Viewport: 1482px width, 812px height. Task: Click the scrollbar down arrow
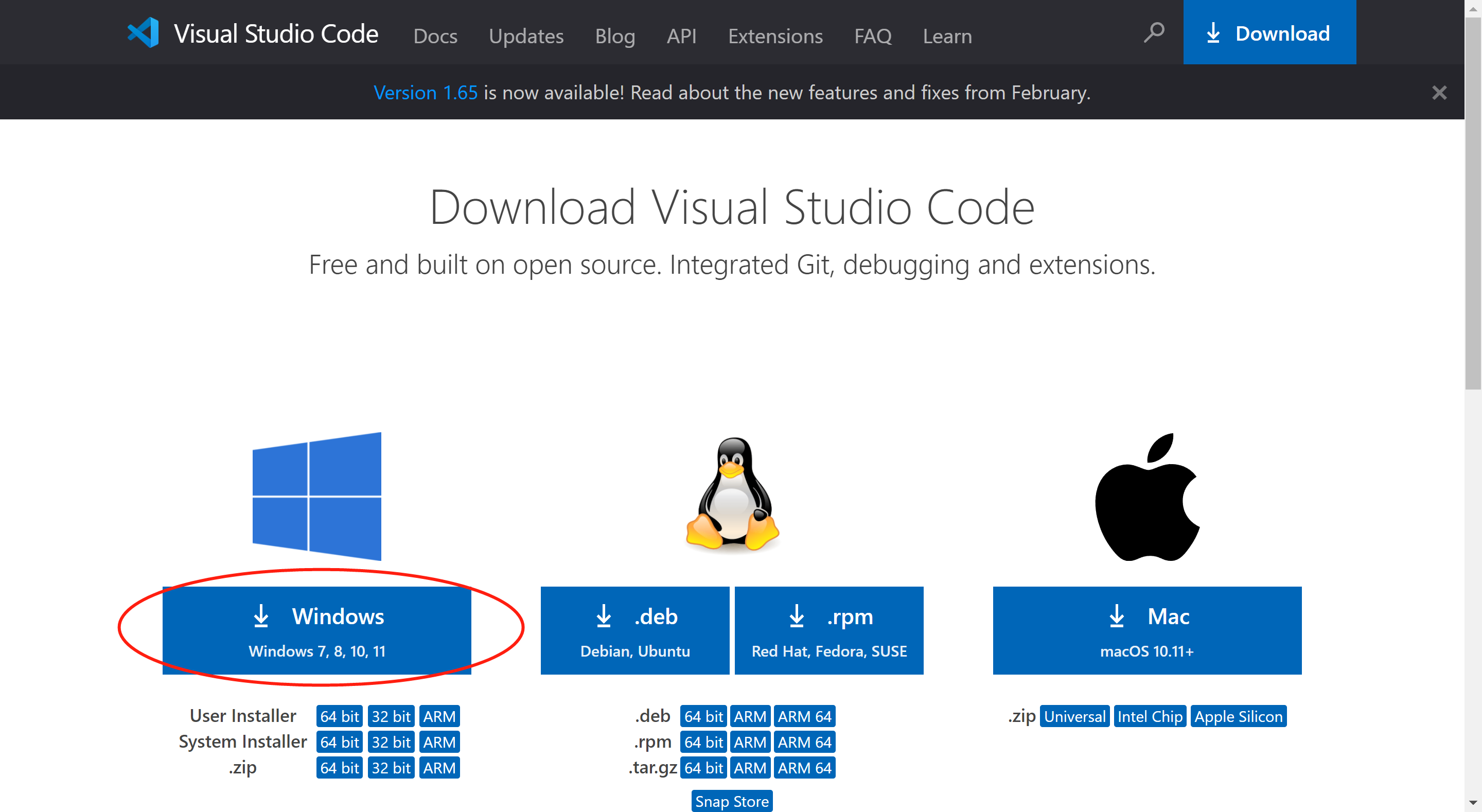pyautogui.click(x=1473, y=803)
